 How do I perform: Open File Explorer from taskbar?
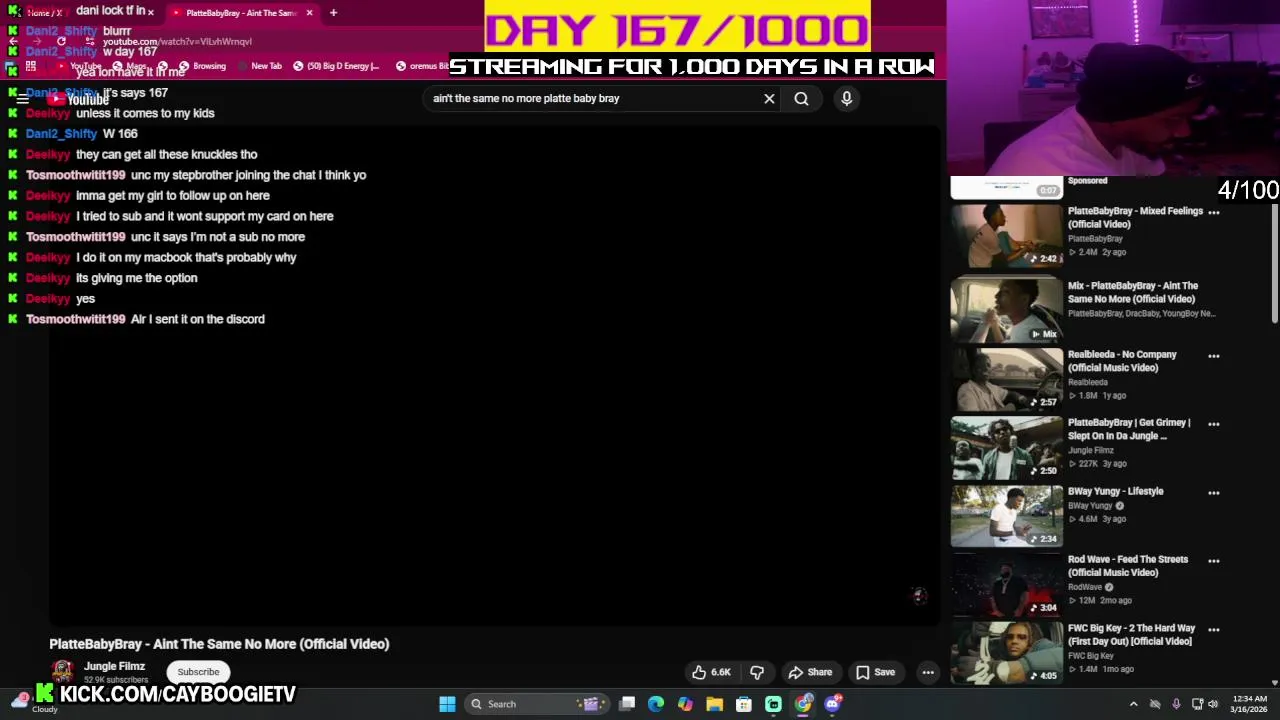coord(714,704)
